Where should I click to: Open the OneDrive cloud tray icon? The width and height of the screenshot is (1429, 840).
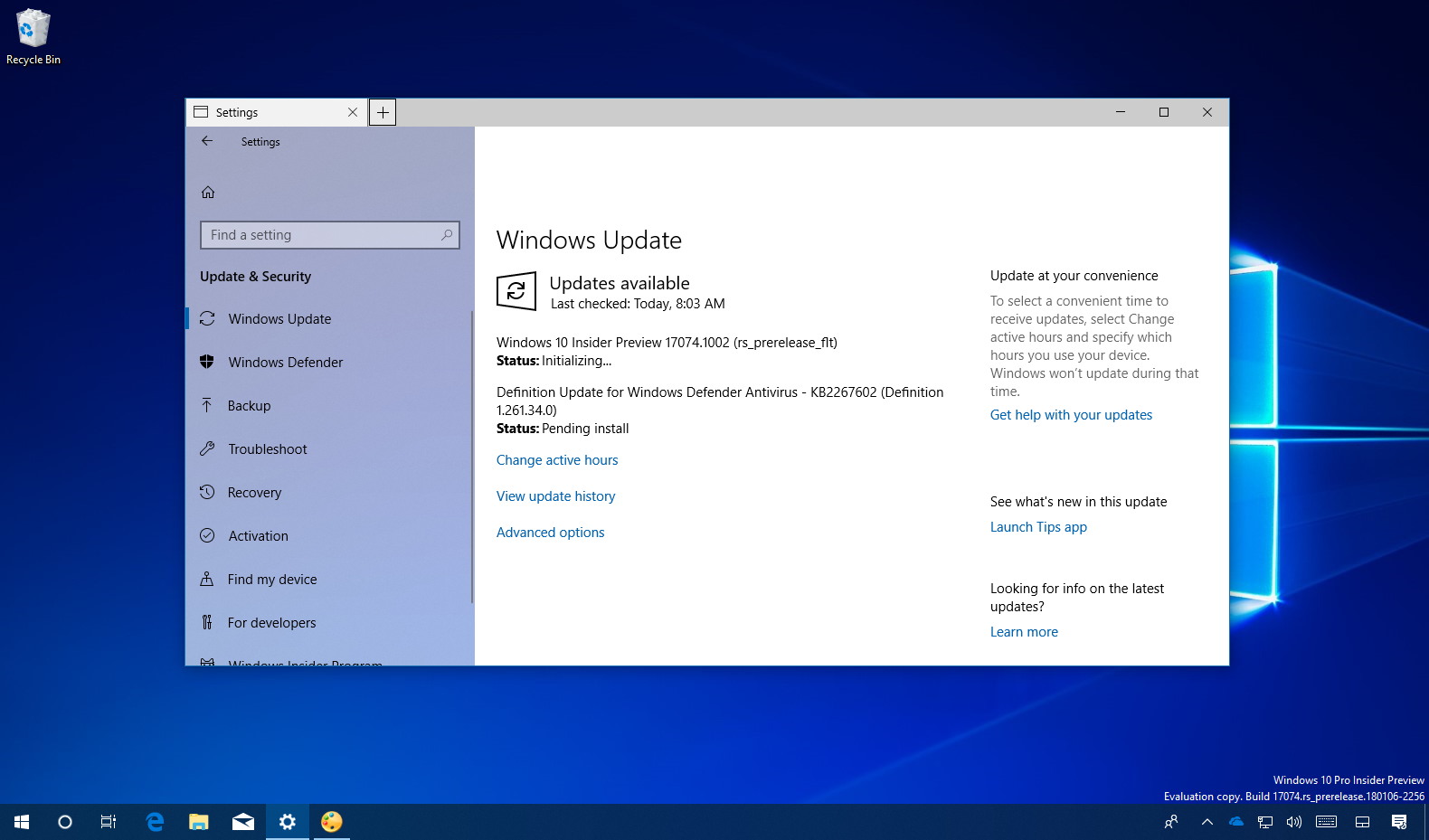(x=1236, y=822)
